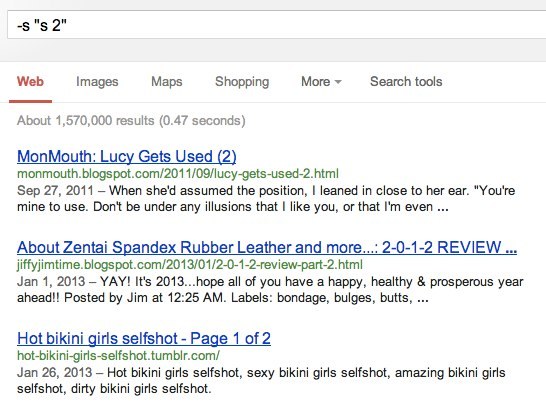This screenshot has width=546, height=405.
Task: Open Search tools options
Action: tap(406, 81)
